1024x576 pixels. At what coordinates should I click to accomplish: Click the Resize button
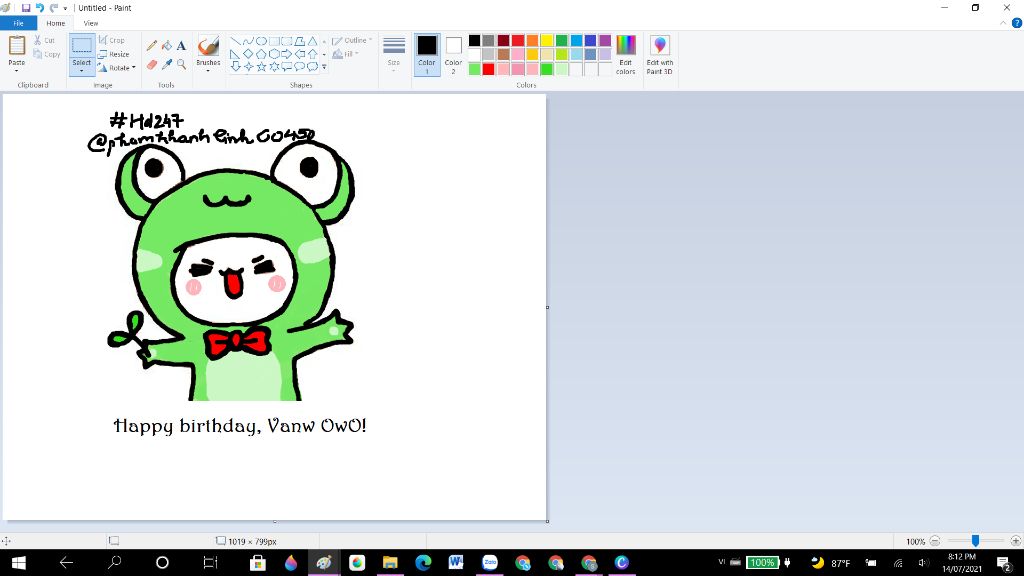[114, 54]
